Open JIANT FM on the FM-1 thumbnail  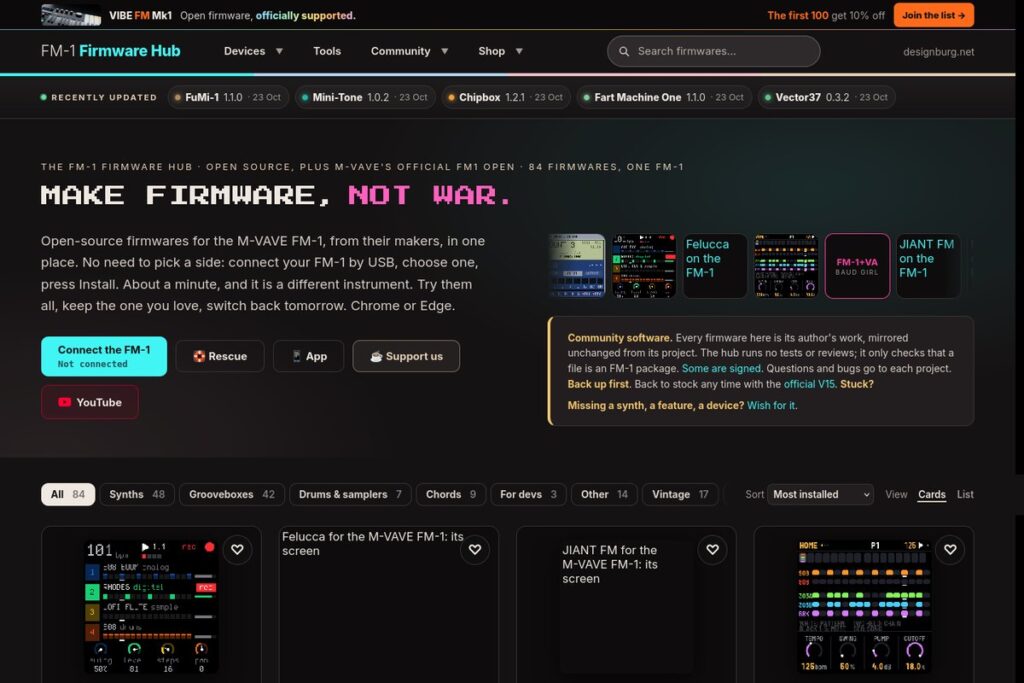(x=928, y=266)
